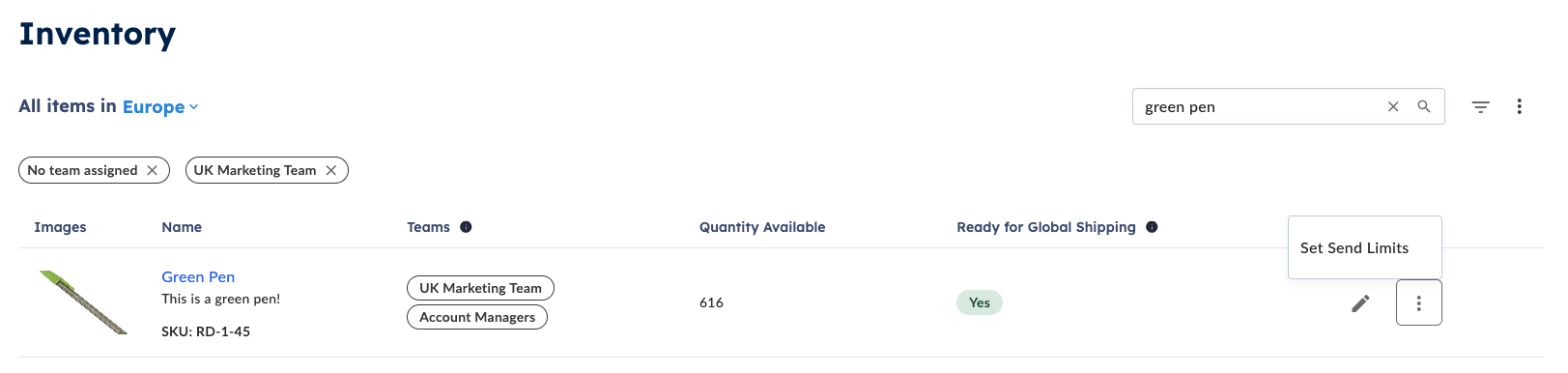This screenshot has width=1568, height=373.
Task: Open the filter list icon
Action: [x=1480, y=106]
